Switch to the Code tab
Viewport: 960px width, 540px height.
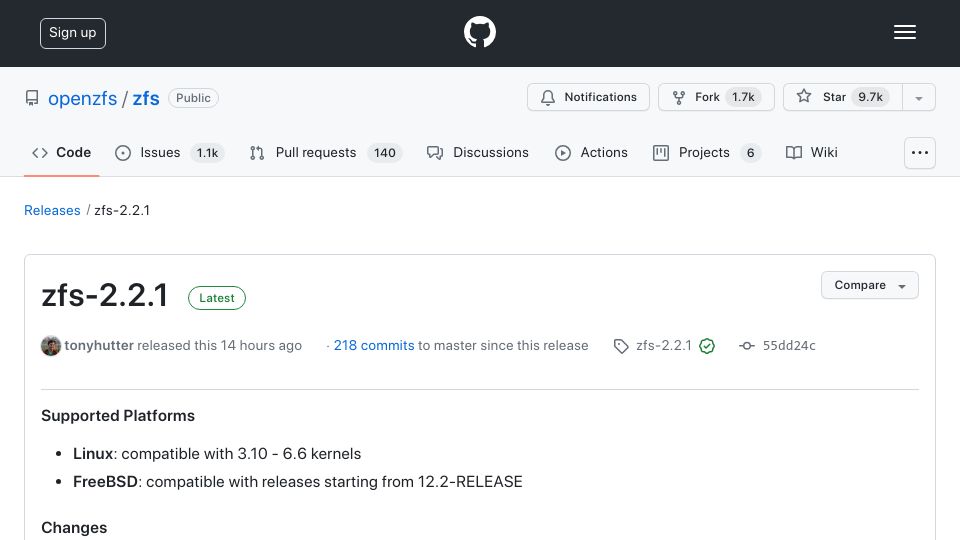click(61, 152)
